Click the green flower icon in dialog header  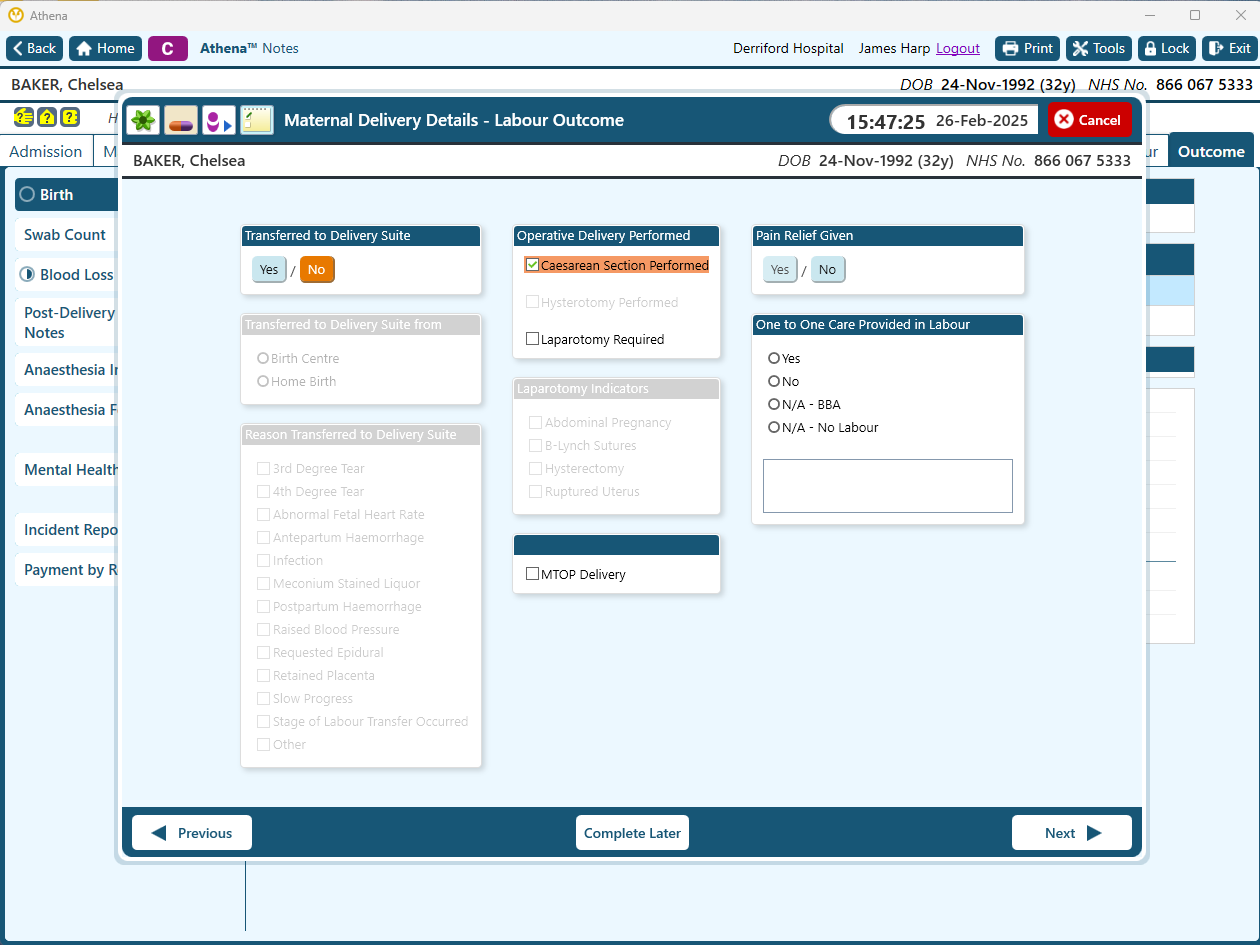143,120
